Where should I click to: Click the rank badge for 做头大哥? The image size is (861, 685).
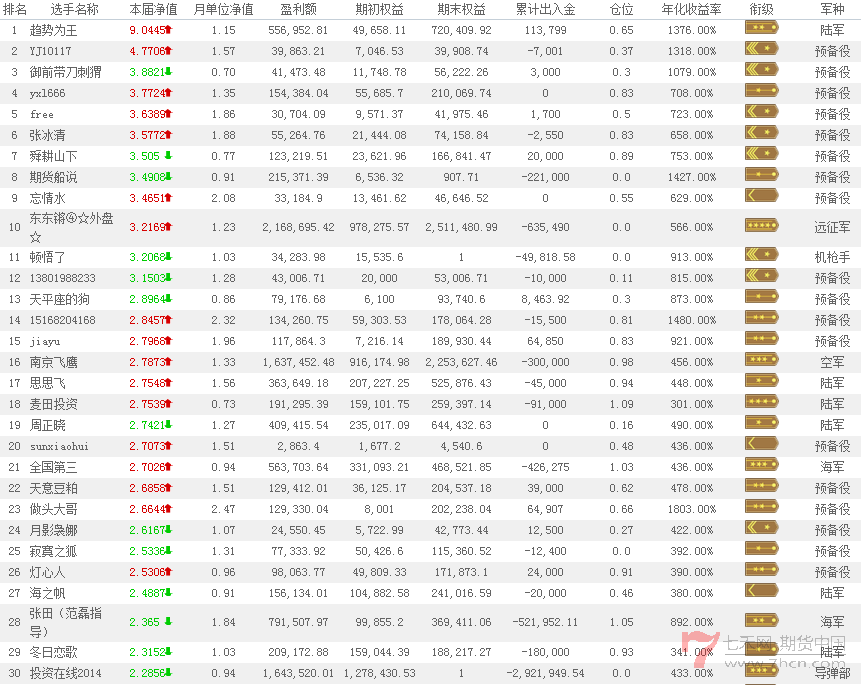point(762,506)
